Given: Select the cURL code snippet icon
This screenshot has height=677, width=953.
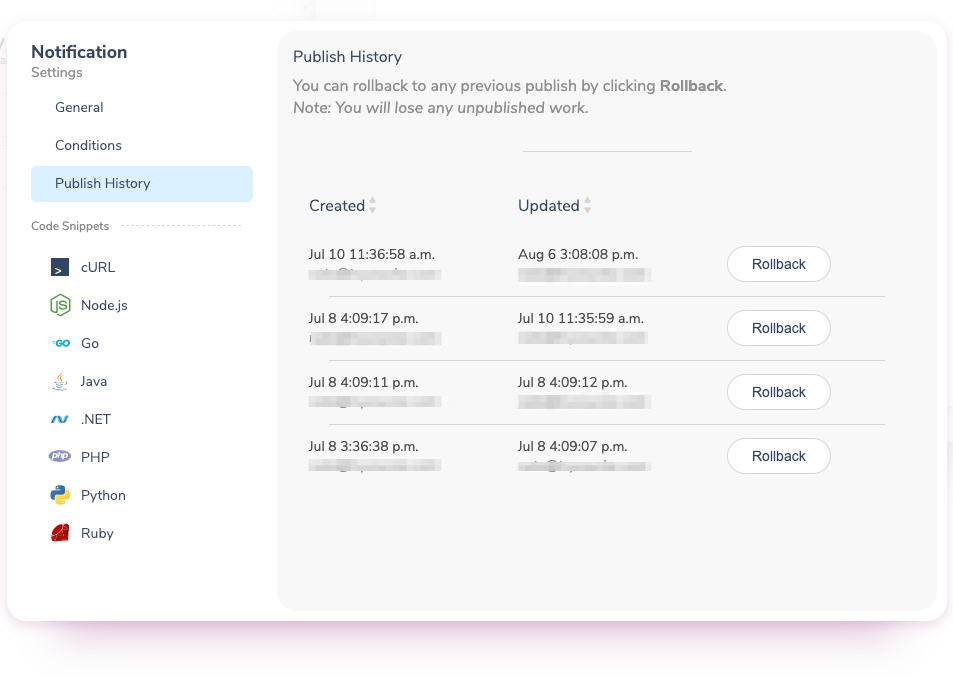Looking at the screenshot, I should [x=60, y=267].
